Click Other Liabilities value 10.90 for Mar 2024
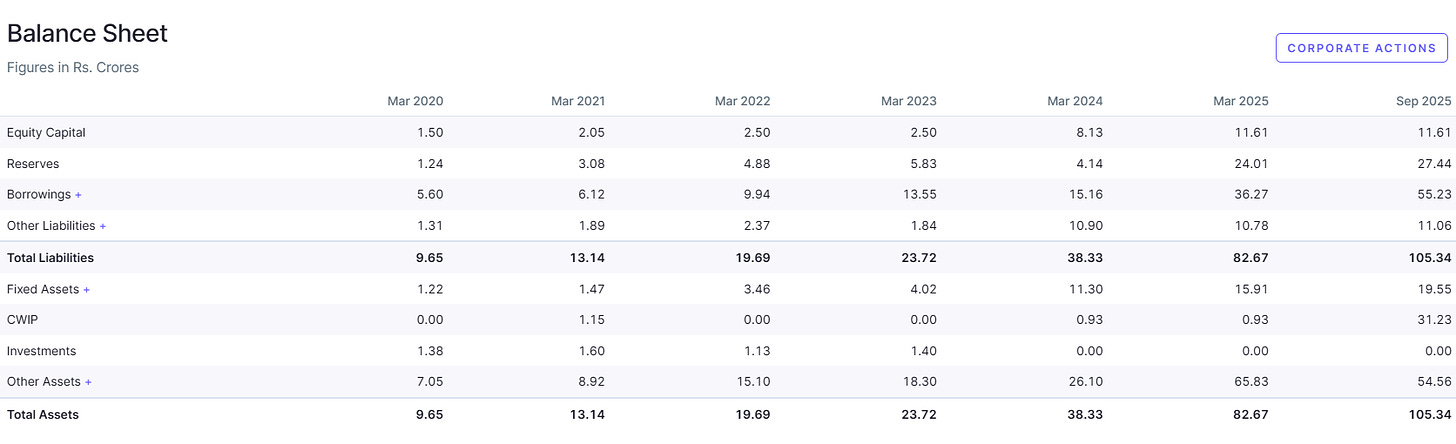The height and width of the screenshot is (444, 1456). pyautogui.click(x=1086, y=226)
